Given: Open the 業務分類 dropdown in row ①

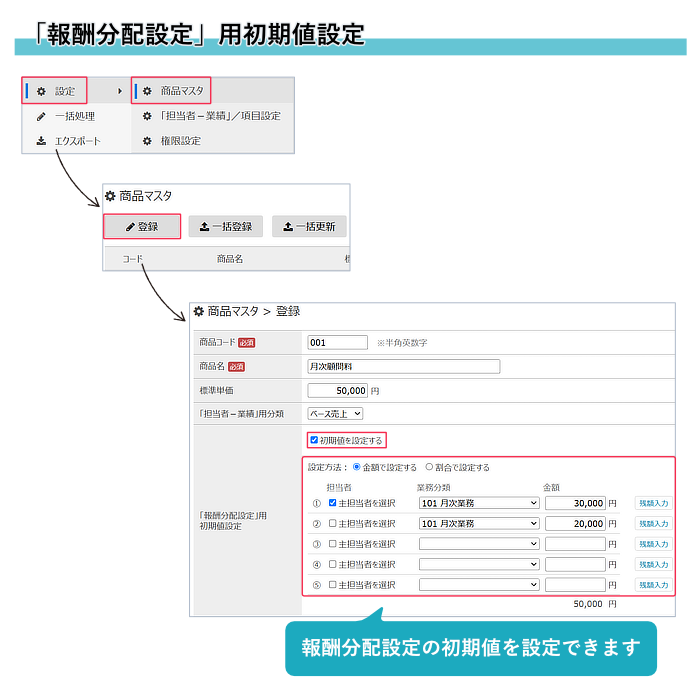Looking at the screenshot, I should (478, 503).
